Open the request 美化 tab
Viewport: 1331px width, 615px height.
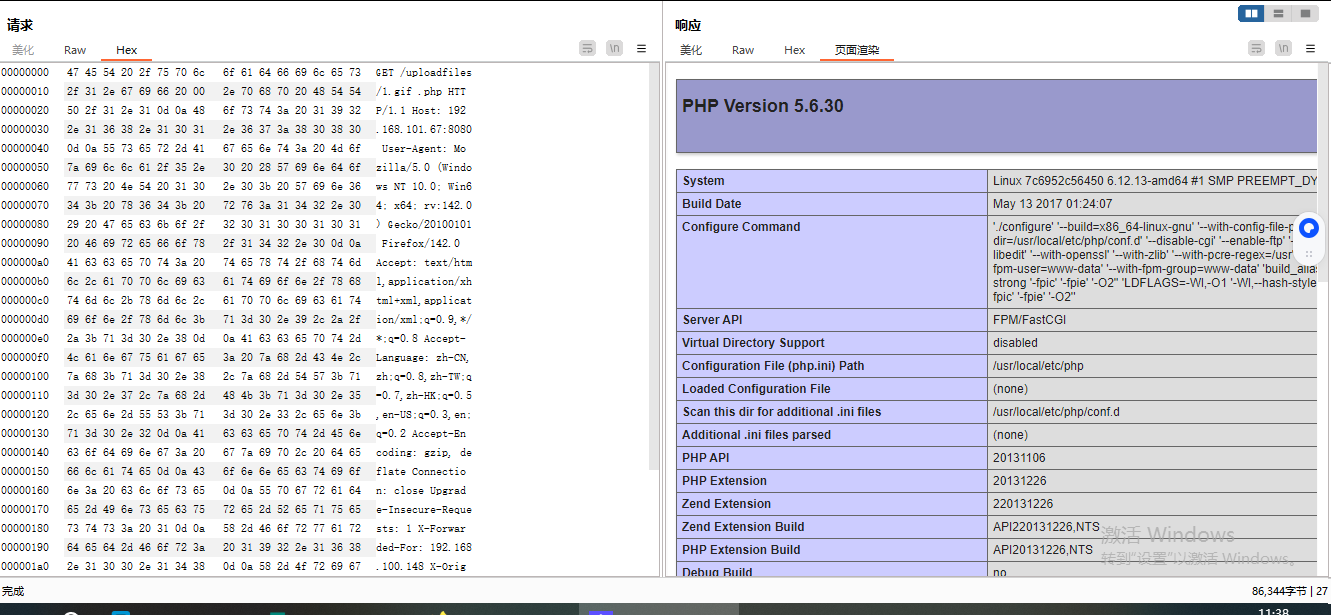click(x=23, y=50)
